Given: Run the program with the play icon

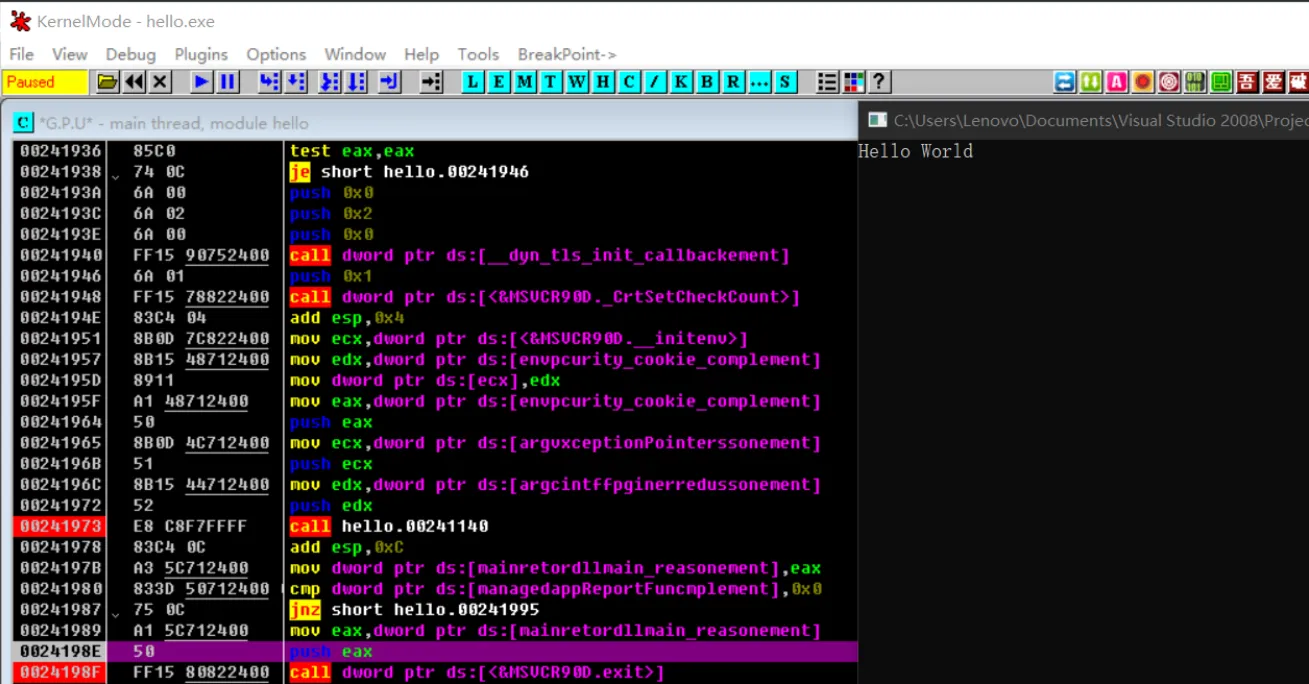Looking at the screenshot, I should (x=201, y=82).
